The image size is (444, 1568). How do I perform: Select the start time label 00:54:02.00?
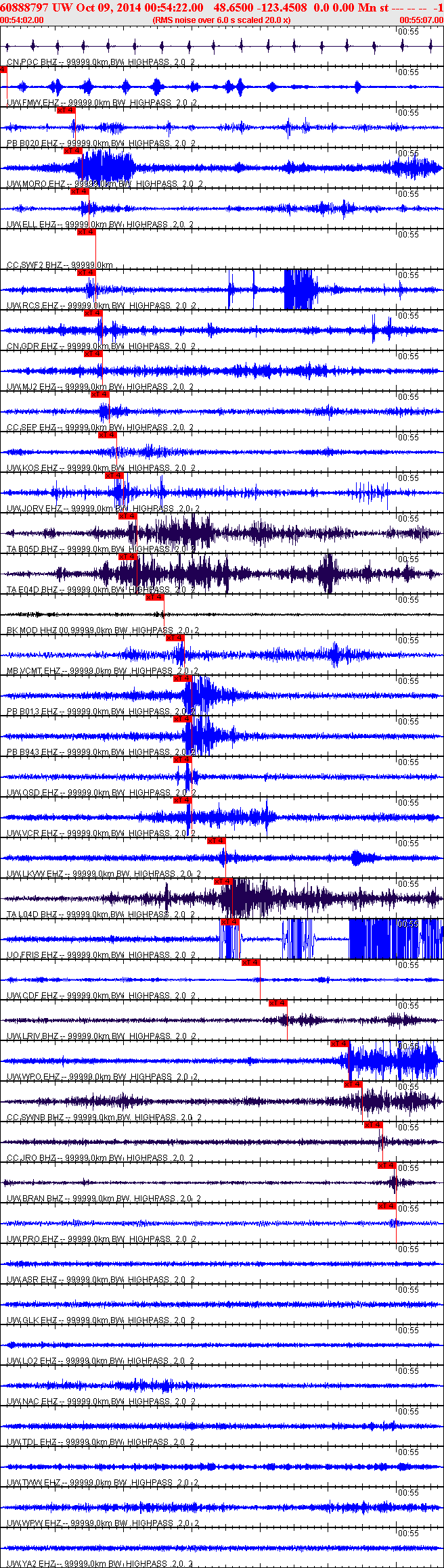(22, 20)
